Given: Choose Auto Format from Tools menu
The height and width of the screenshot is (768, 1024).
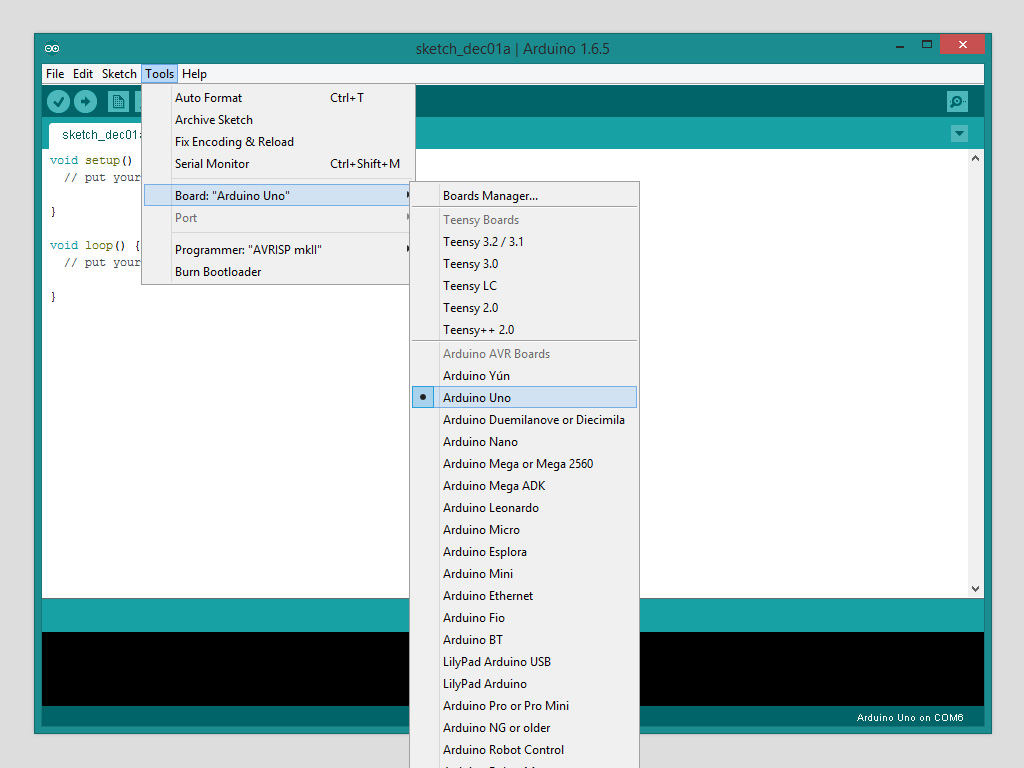Looking at the screenshot, I should tap(278, 98).
